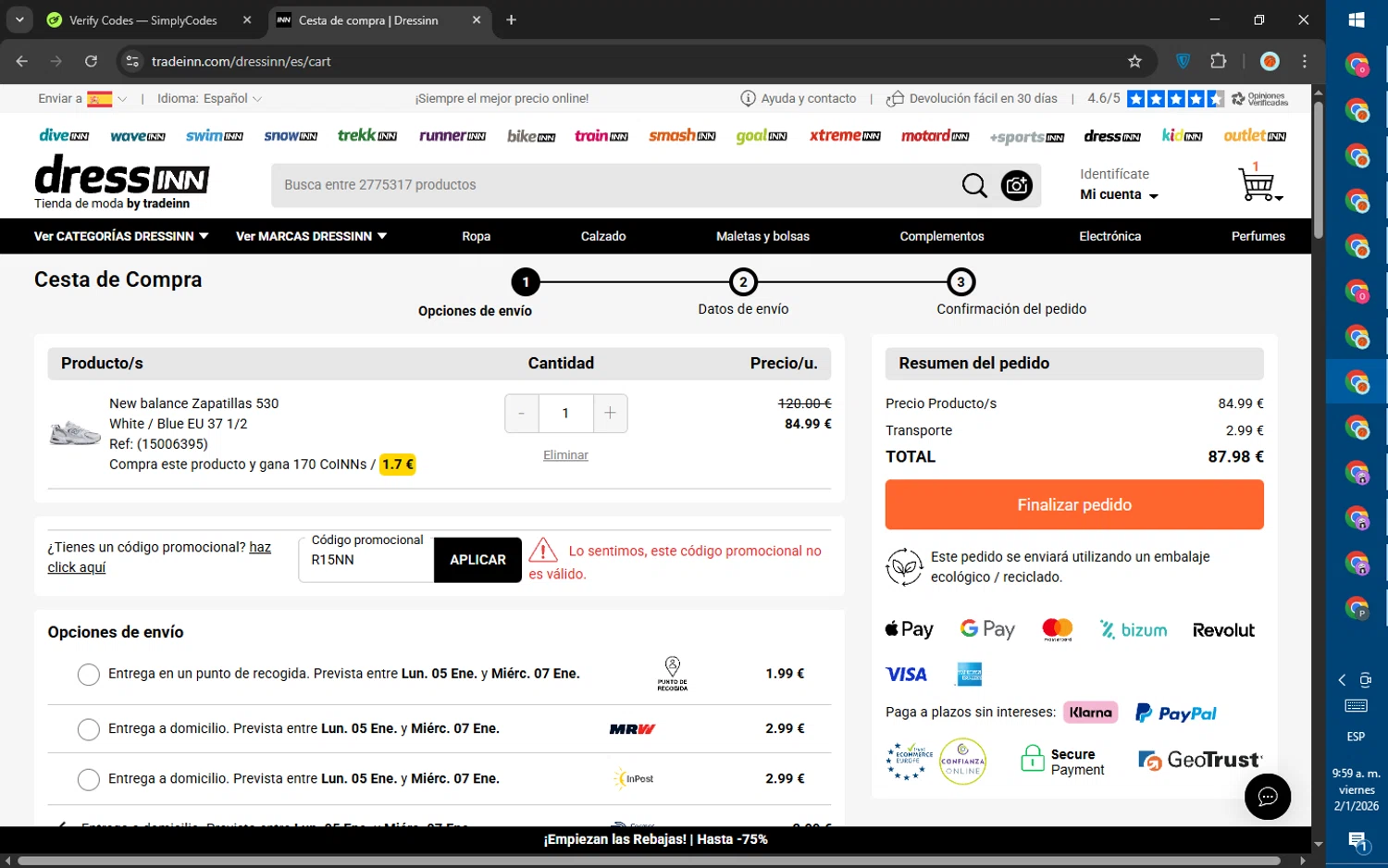Open trekkinn store logo
Screen dimensions: 1388x868
[367, 135]
